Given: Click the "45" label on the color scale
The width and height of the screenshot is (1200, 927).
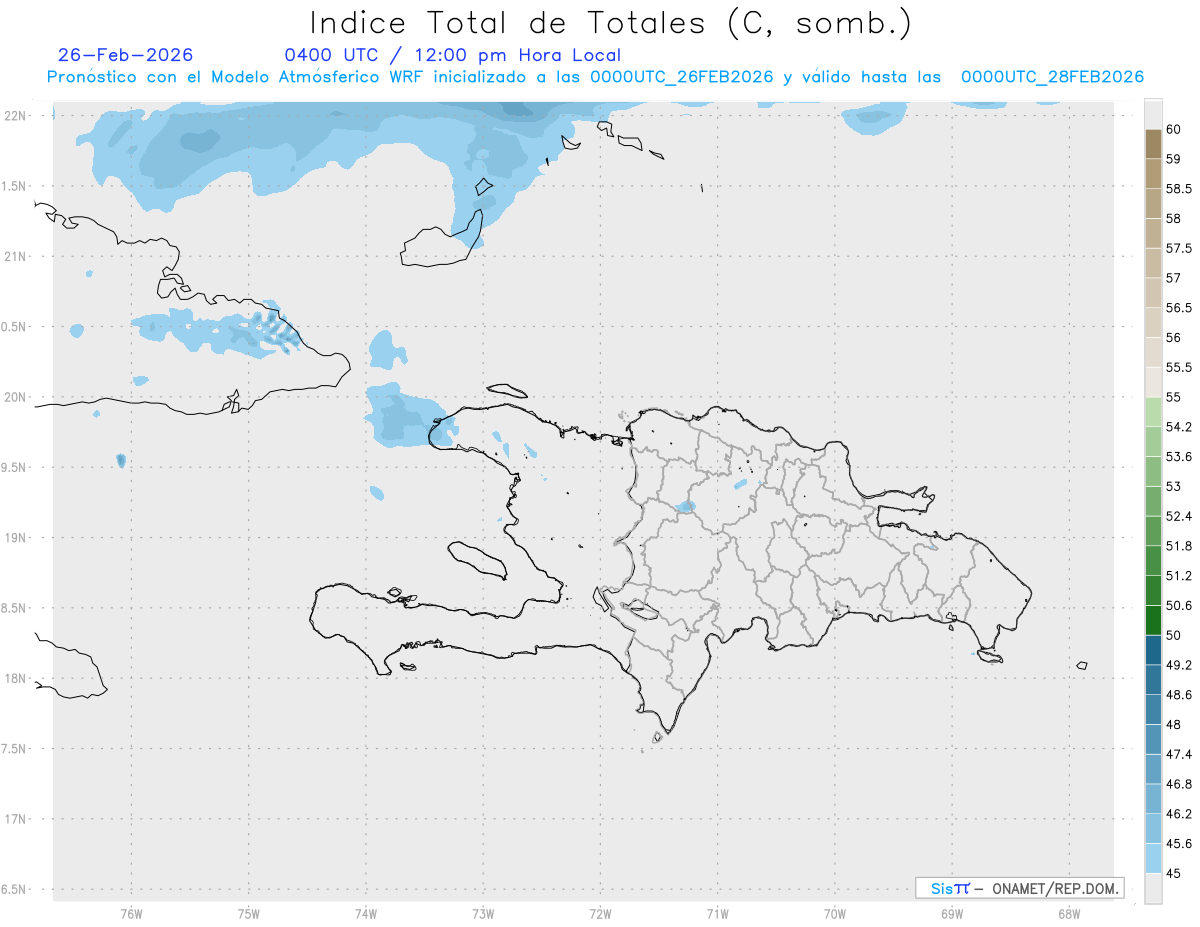Looking at the screenshot, I should click(1173, 873).
